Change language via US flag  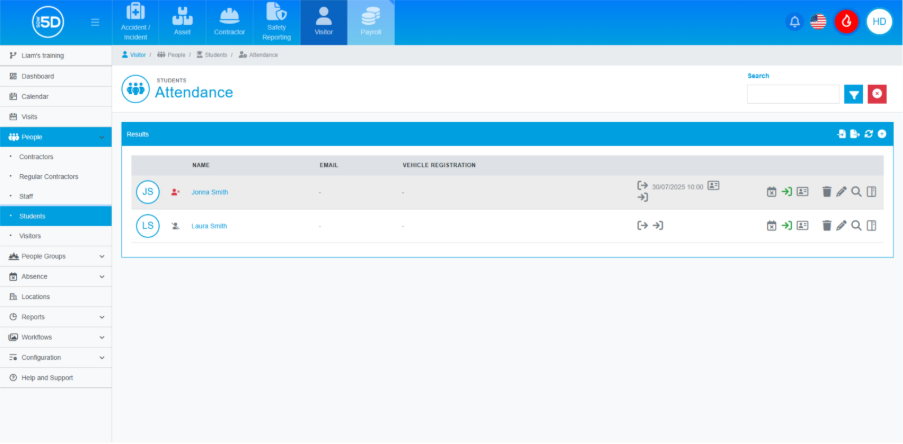coord(818,22)
